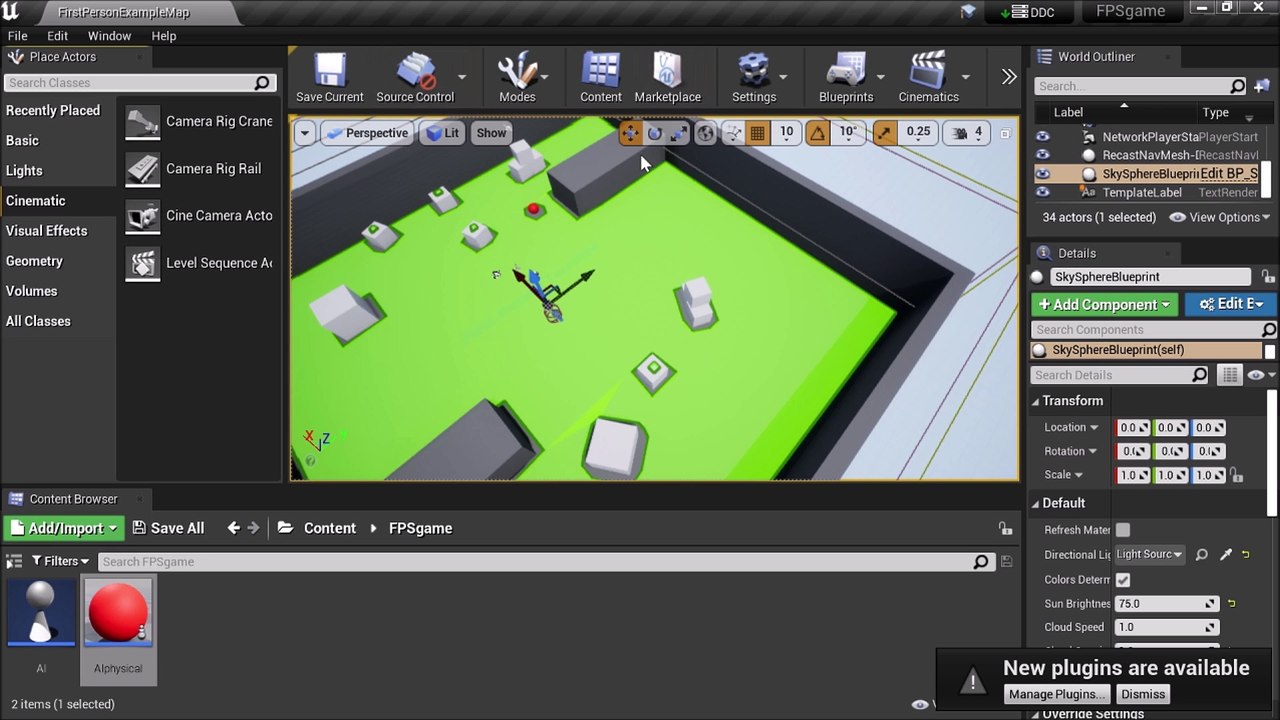The height and width of the screenshot is (720, 1280).
Task: Click the Add/Import button
Action: (63, 528)
